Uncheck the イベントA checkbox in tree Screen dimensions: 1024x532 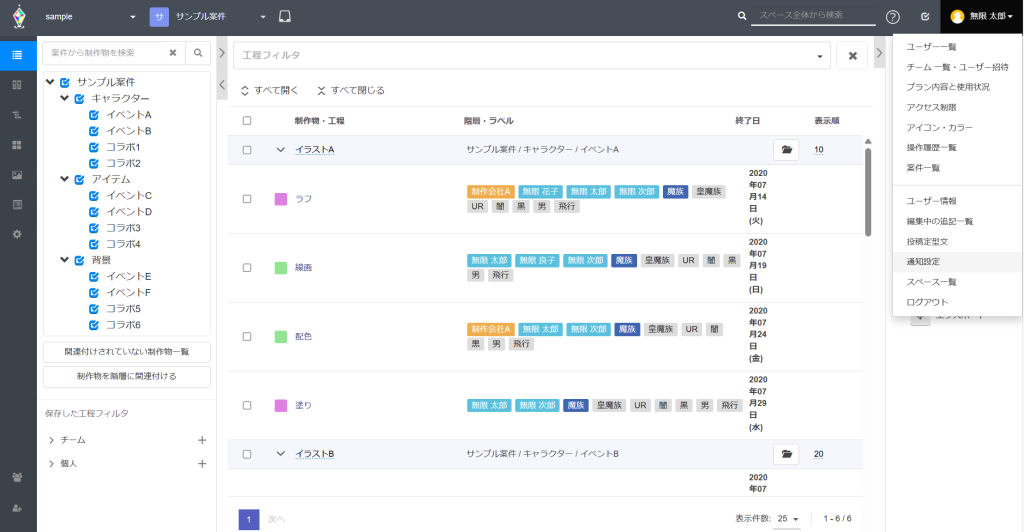pyautogui.click(x=94, y=115)
